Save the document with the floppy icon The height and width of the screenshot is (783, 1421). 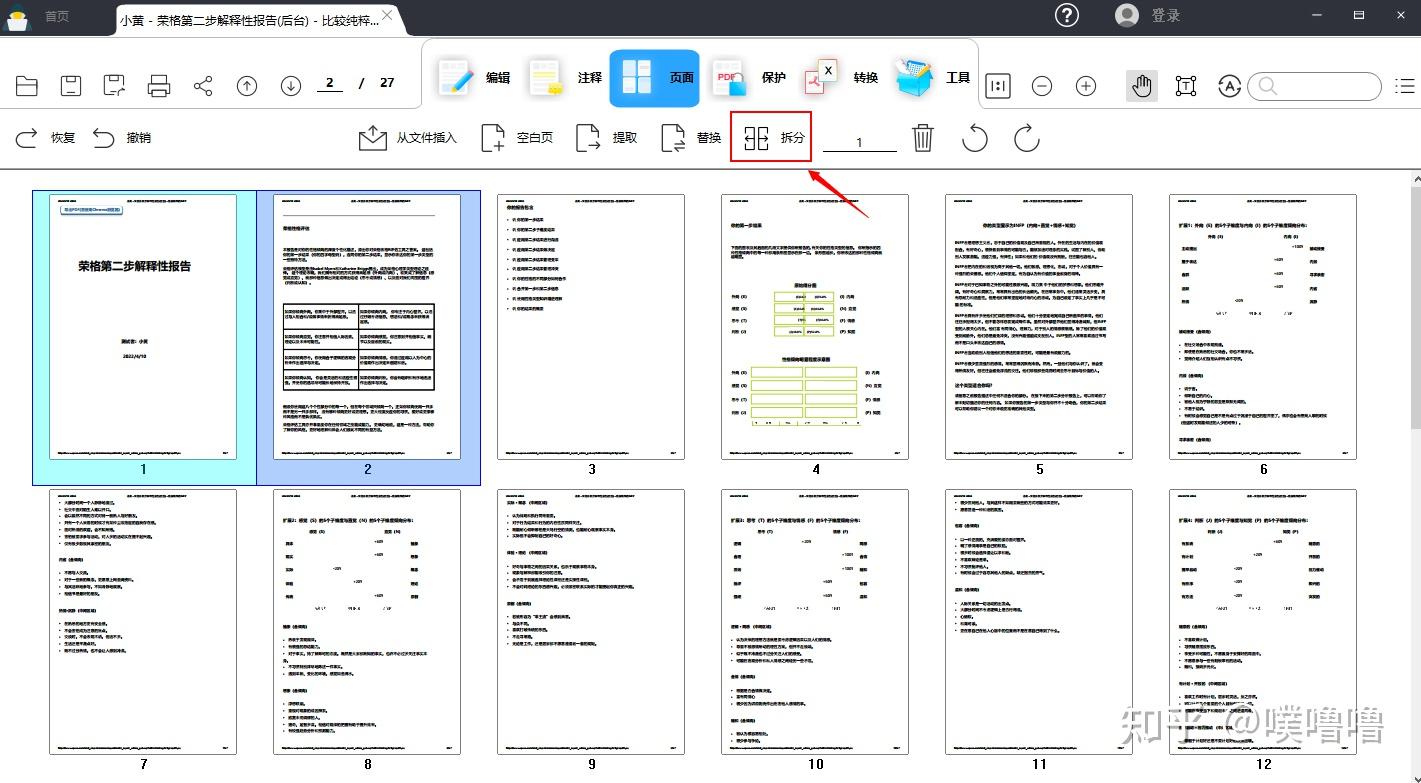(x=70, y=86)
